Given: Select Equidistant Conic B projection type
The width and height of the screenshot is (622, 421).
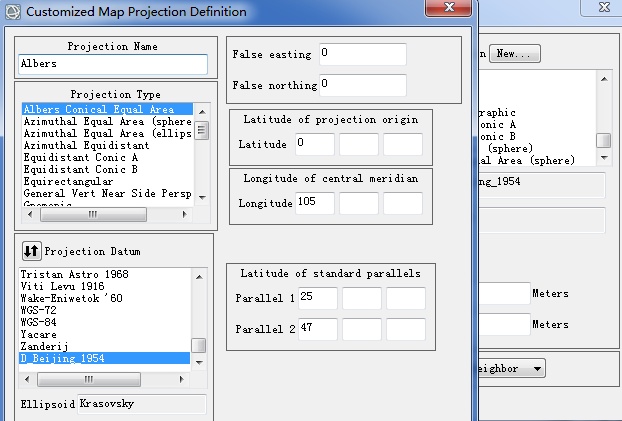Looking at the screenshot, I should 107,169.
